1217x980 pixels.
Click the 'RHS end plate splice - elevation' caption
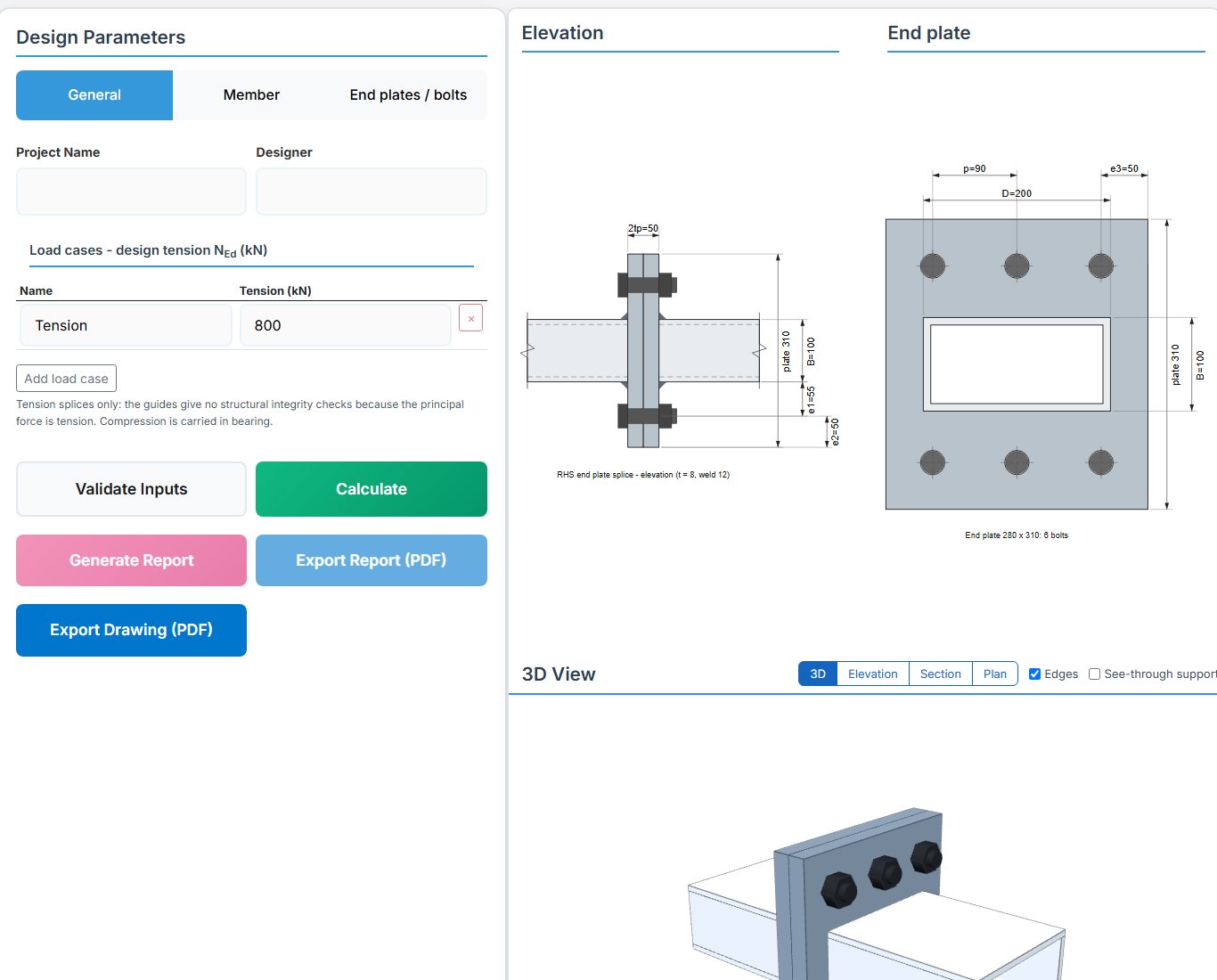[x=643, y=475]
